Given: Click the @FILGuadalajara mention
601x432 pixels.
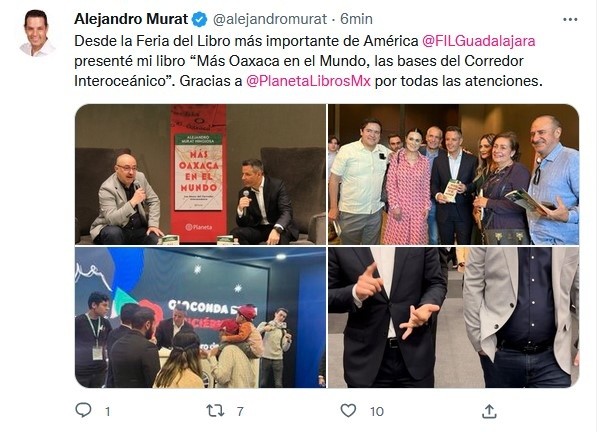Looking at the screenshot, I should pyautogui.click(x=478, y=41).
